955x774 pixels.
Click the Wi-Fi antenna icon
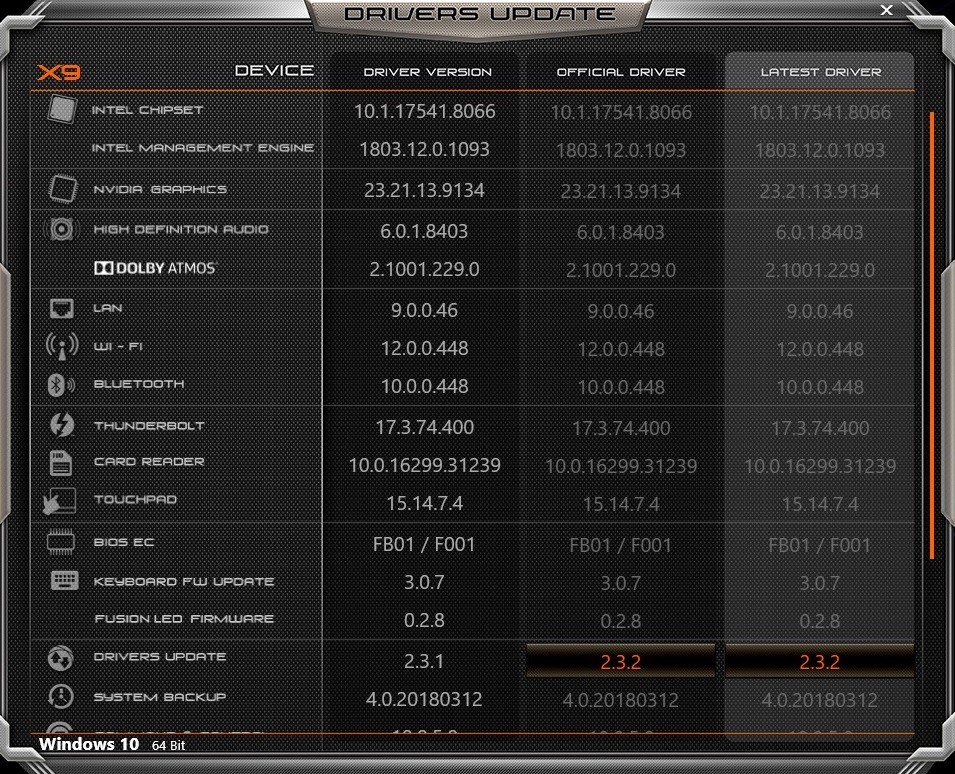(x=62, y=346)
